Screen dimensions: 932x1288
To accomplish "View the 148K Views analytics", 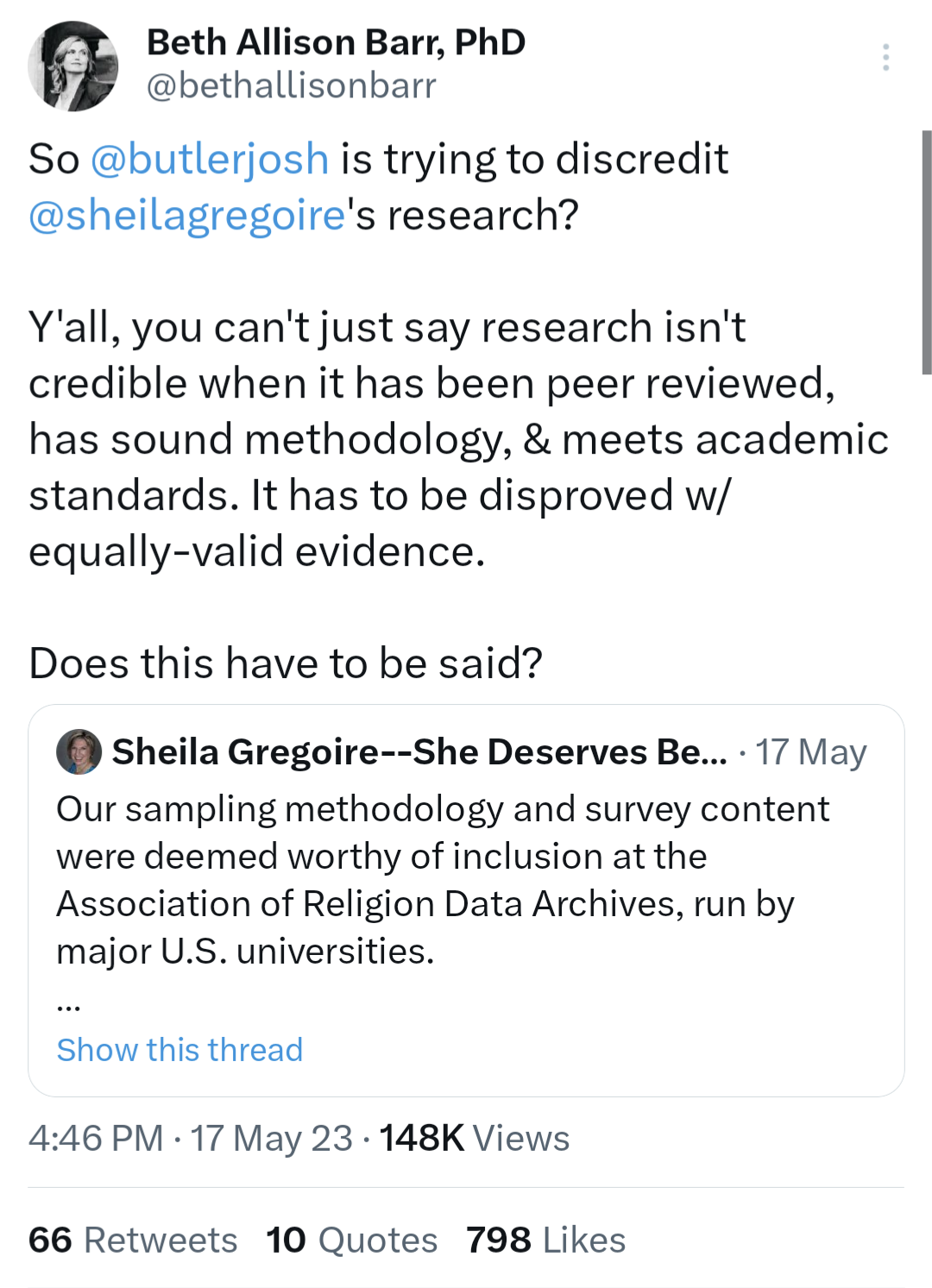I will click(x=475, y=1138).
